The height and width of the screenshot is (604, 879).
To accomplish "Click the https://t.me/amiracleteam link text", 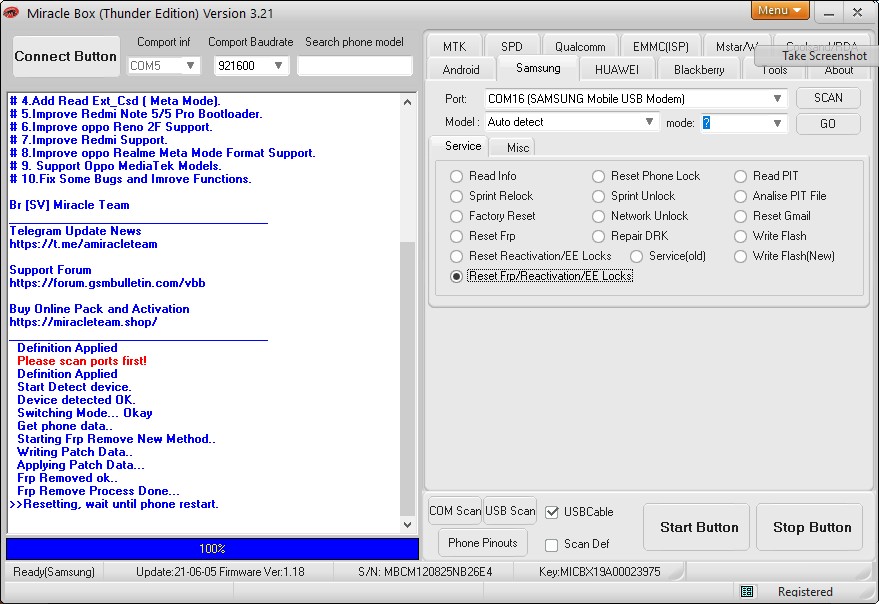I will (x=84, y=244).
